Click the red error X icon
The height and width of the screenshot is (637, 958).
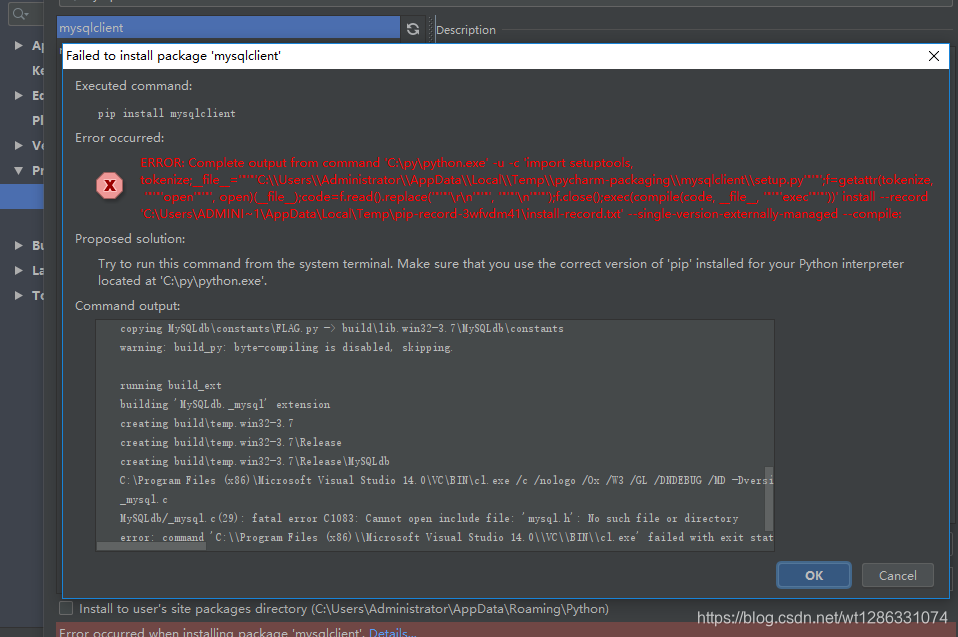(x=109, y=186)
